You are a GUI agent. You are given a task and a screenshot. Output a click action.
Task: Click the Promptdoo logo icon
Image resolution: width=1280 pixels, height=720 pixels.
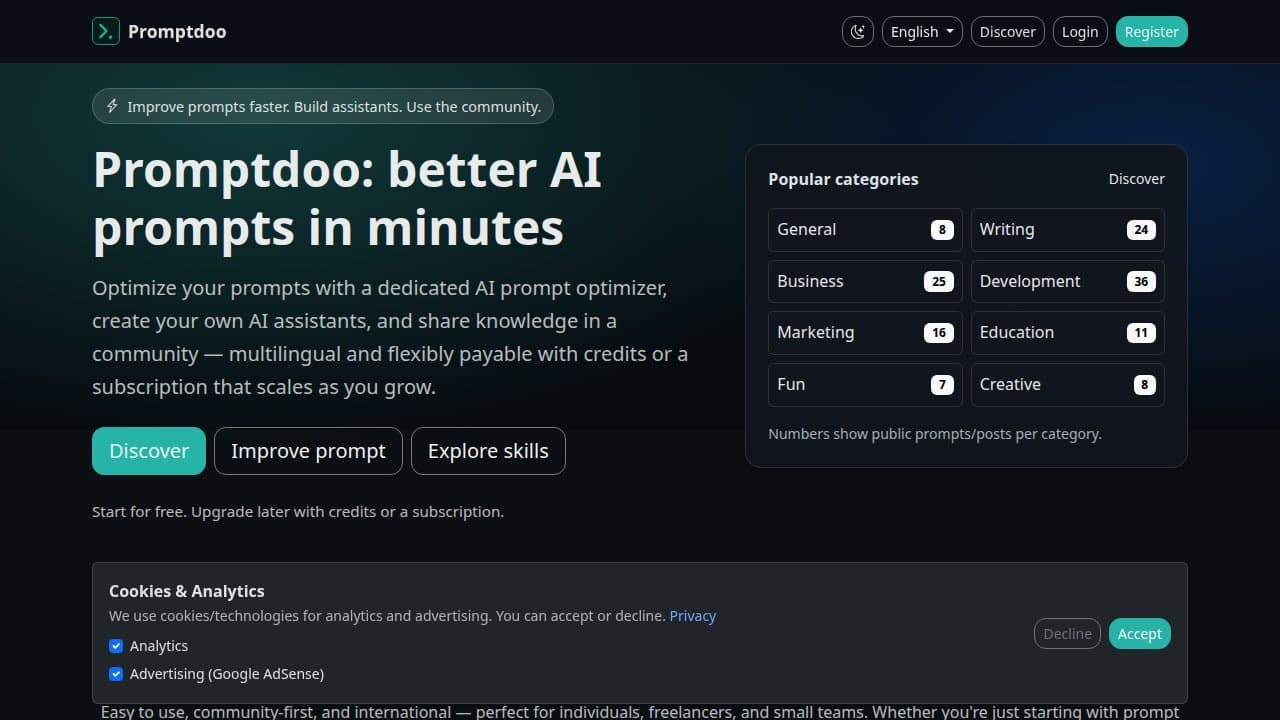(x=106, y=32)
